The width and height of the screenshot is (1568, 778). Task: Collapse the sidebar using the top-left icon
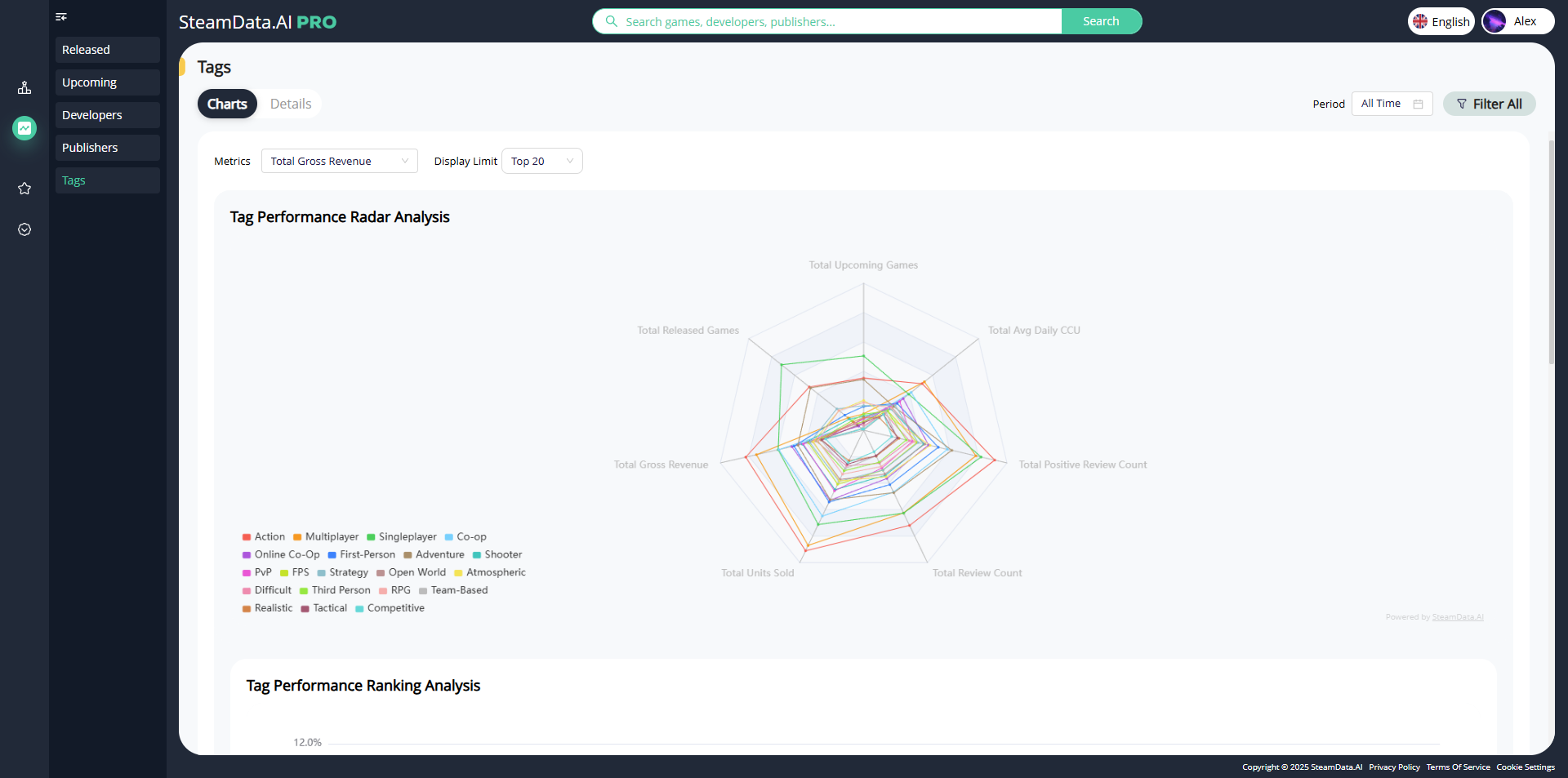pos(60,17)
